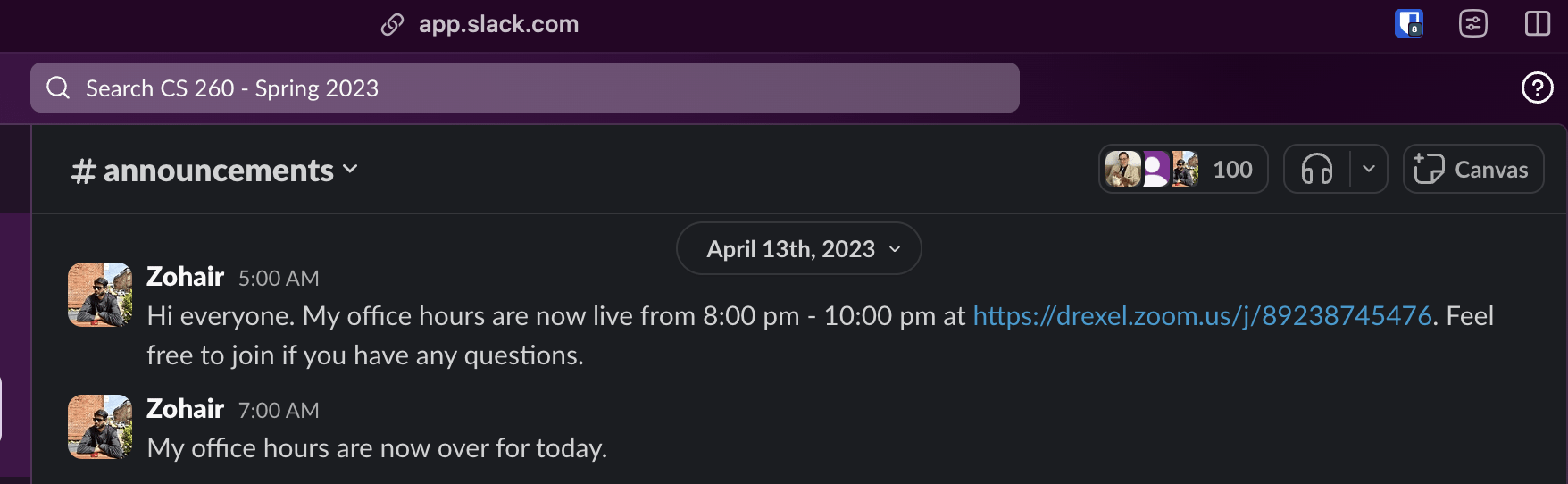Open Slack help question mark icon
This screenshot has width=1568, height=484.
[x=1537, y=88]
